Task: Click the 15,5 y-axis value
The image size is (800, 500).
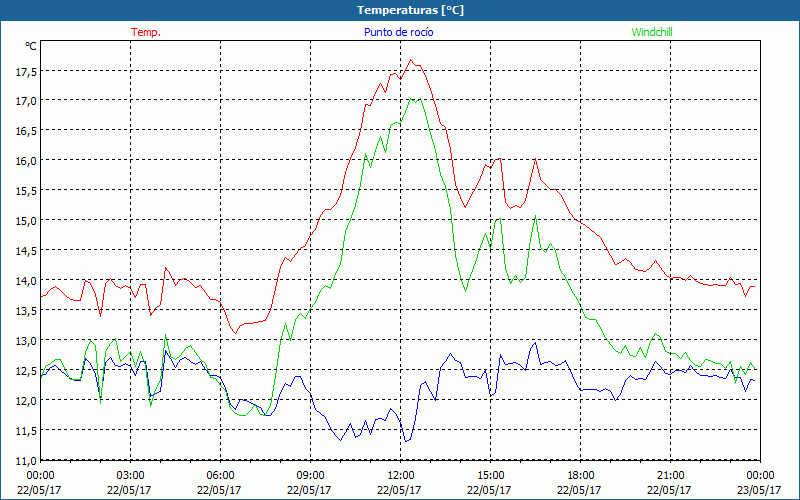Action: click(27, 191)
